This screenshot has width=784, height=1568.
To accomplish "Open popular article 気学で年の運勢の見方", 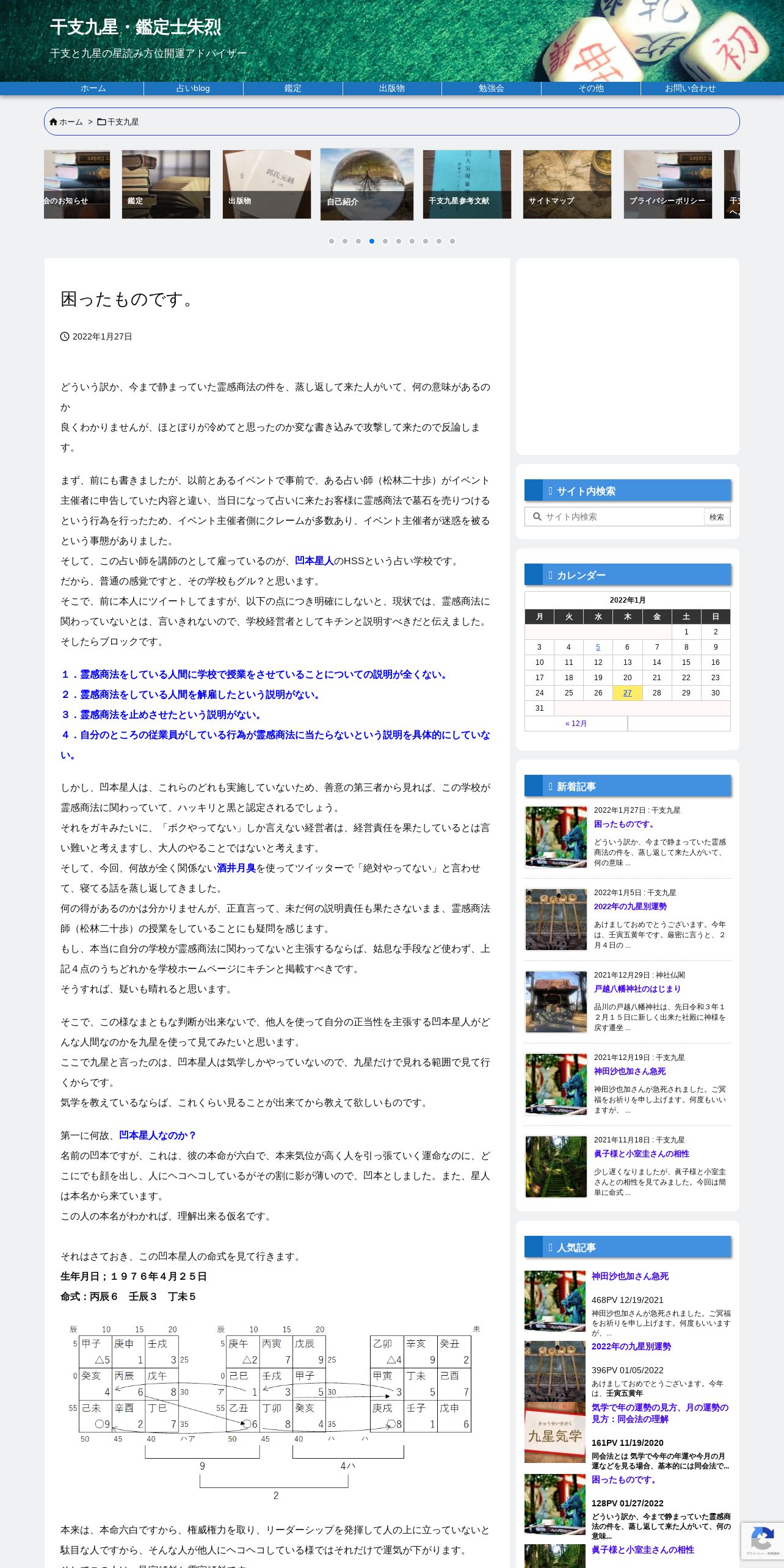I will 660,1414.
